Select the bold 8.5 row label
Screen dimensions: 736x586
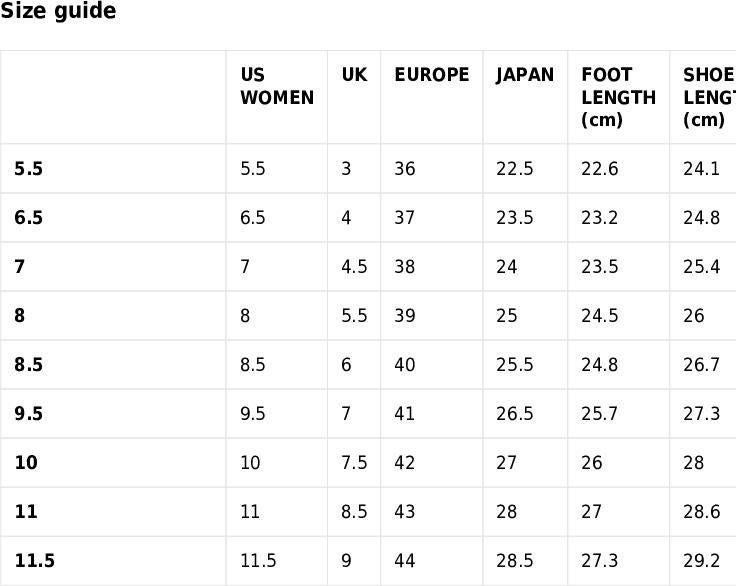[x=29, y=364]
